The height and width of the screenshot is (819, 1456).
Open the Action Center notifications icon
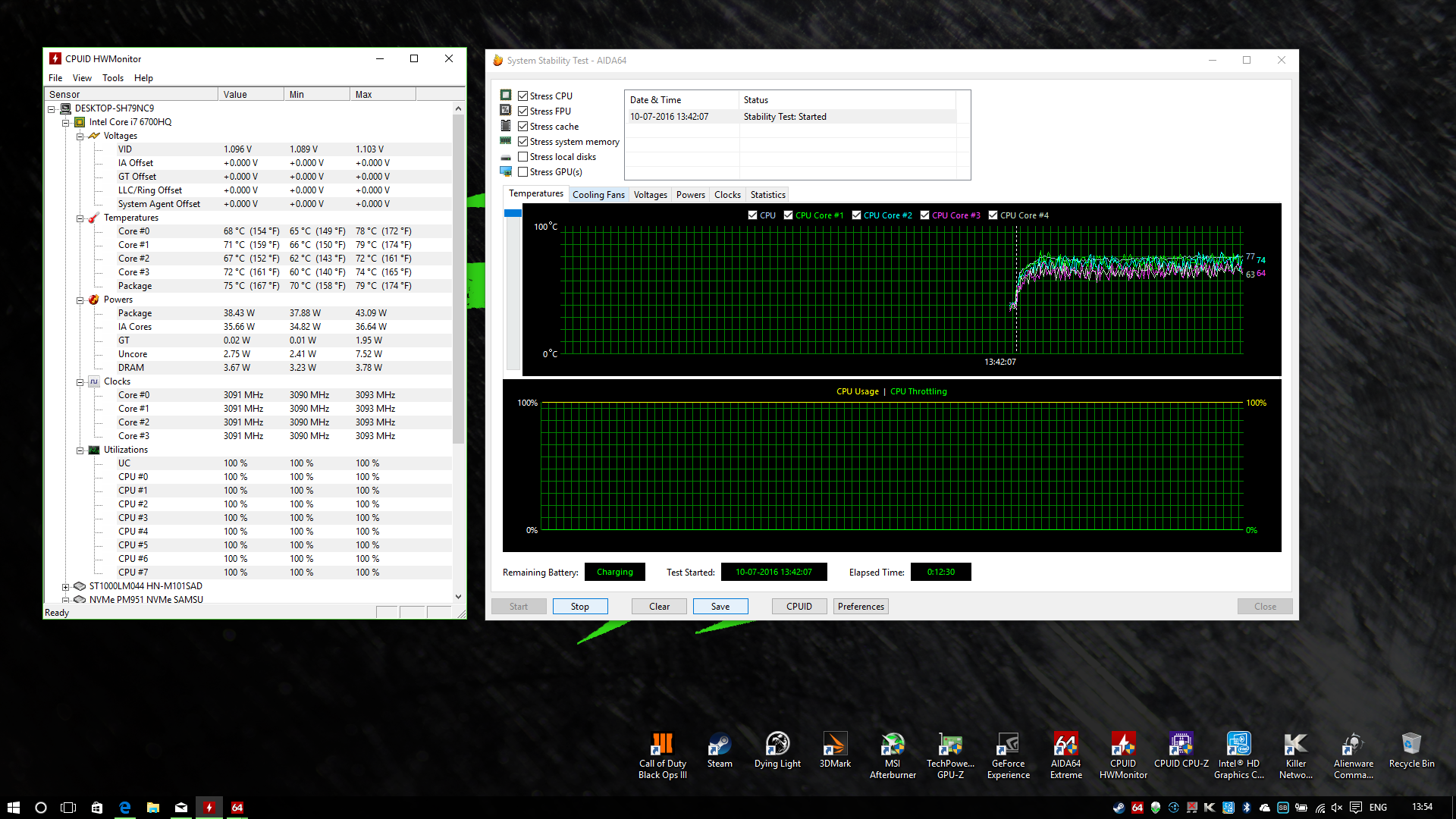click(1356, 808)
